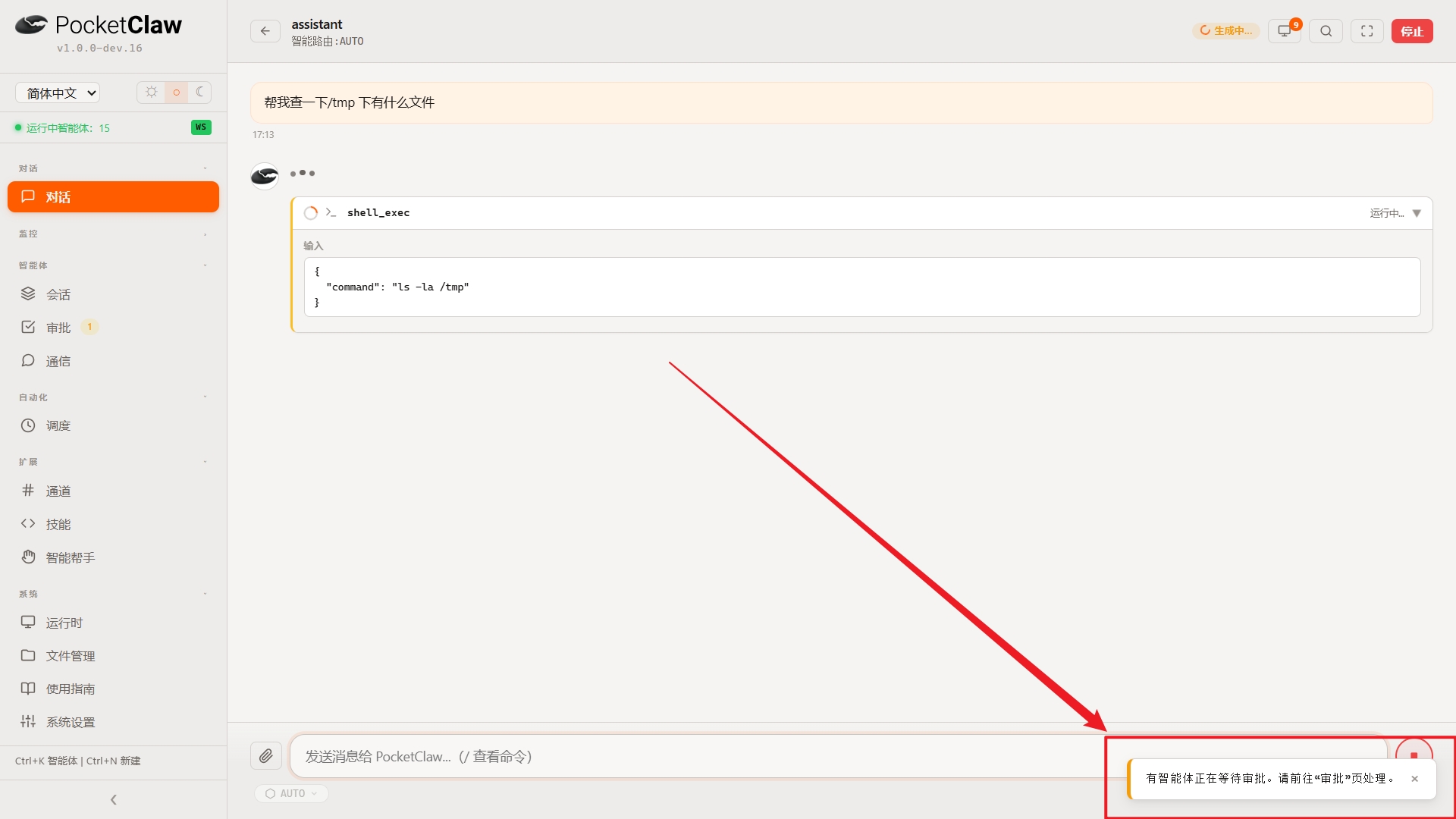
Task: Click the red 停止 button
Action: click(x=1412, y=31)
